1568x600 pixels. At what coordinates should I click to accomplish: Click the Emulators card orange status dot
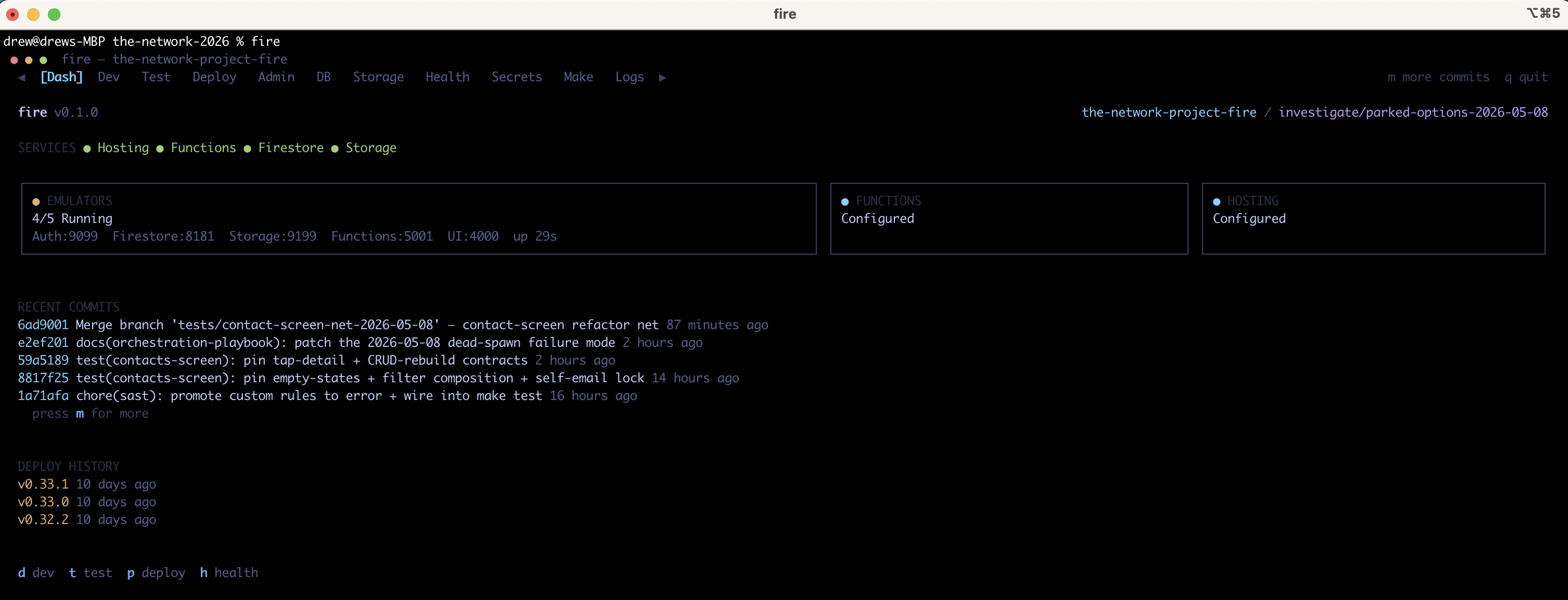pyautogui.click(x=36, y=202)
